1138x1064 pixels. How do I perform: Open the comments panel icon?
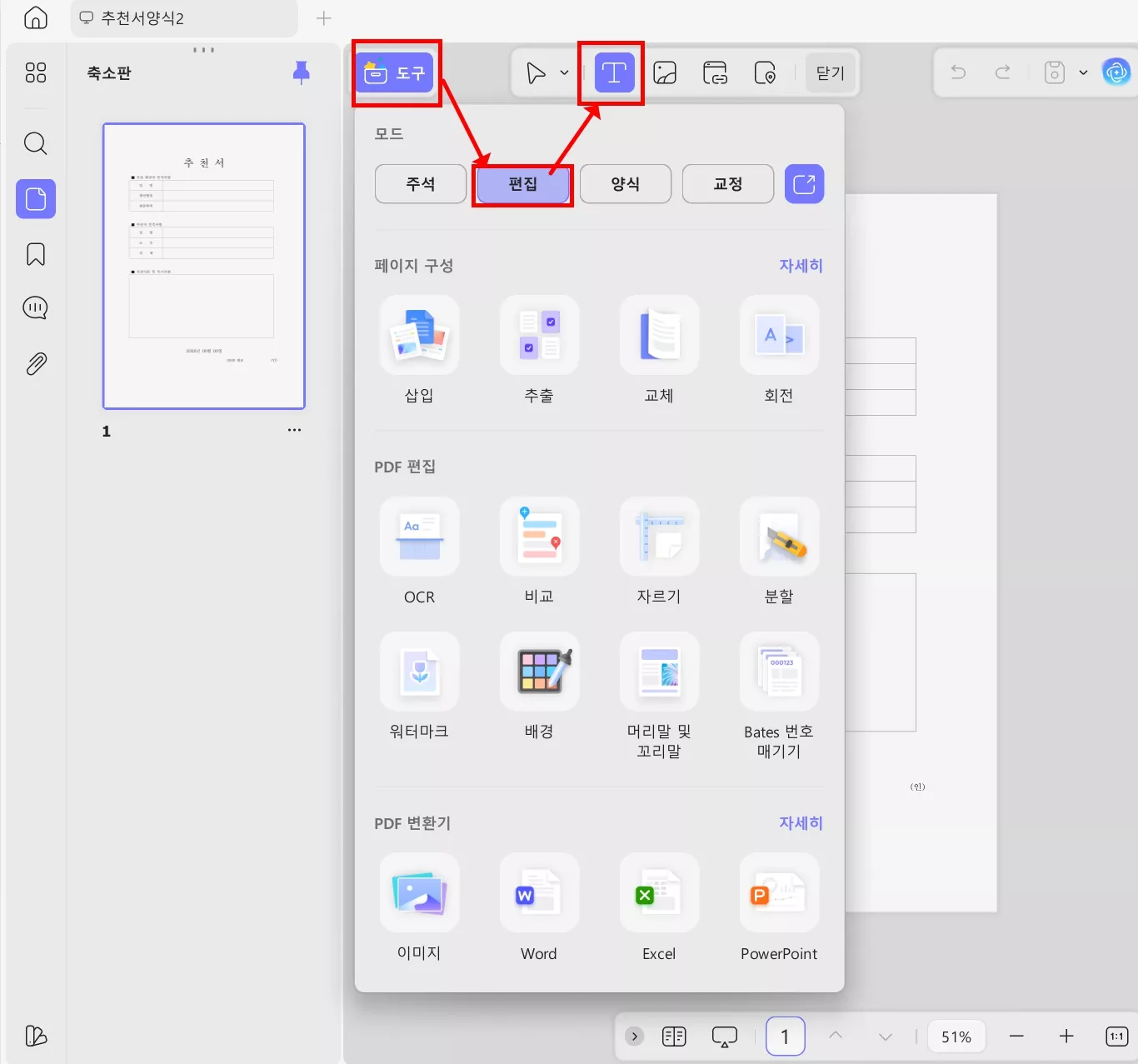click(x=36, y=308)
